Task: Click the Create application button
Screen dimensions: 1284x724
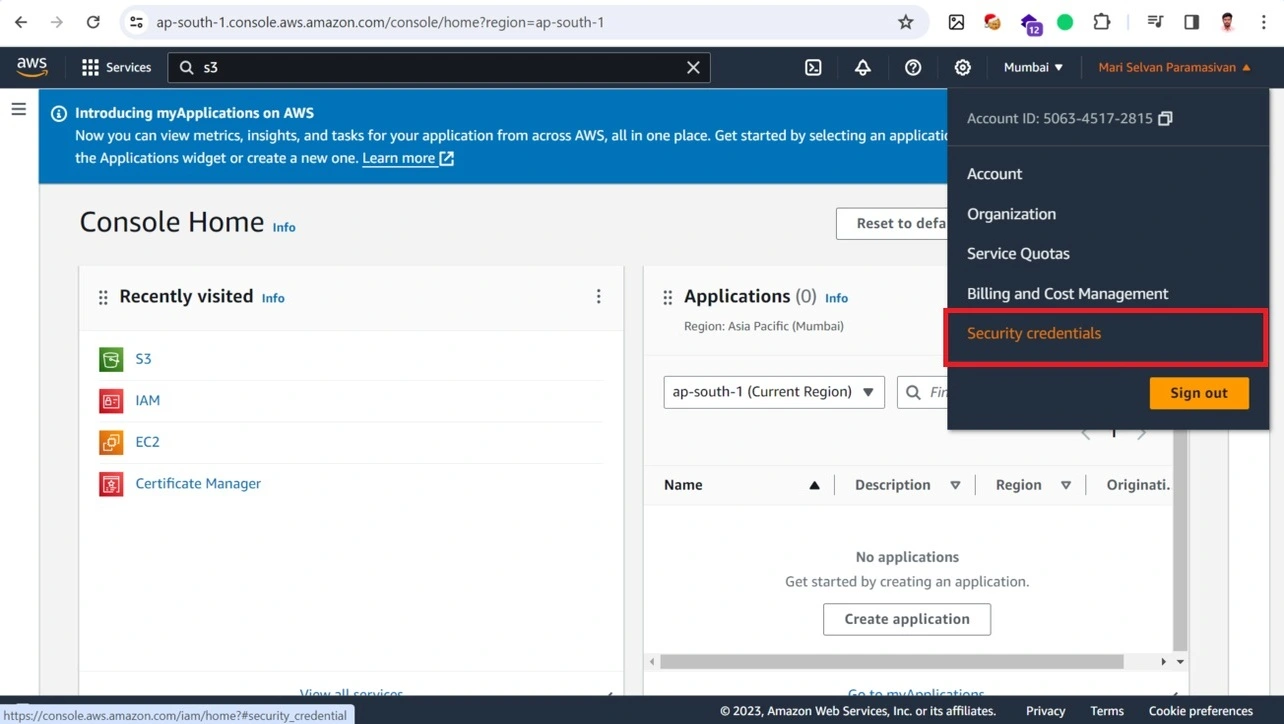Action: (907, 619)
